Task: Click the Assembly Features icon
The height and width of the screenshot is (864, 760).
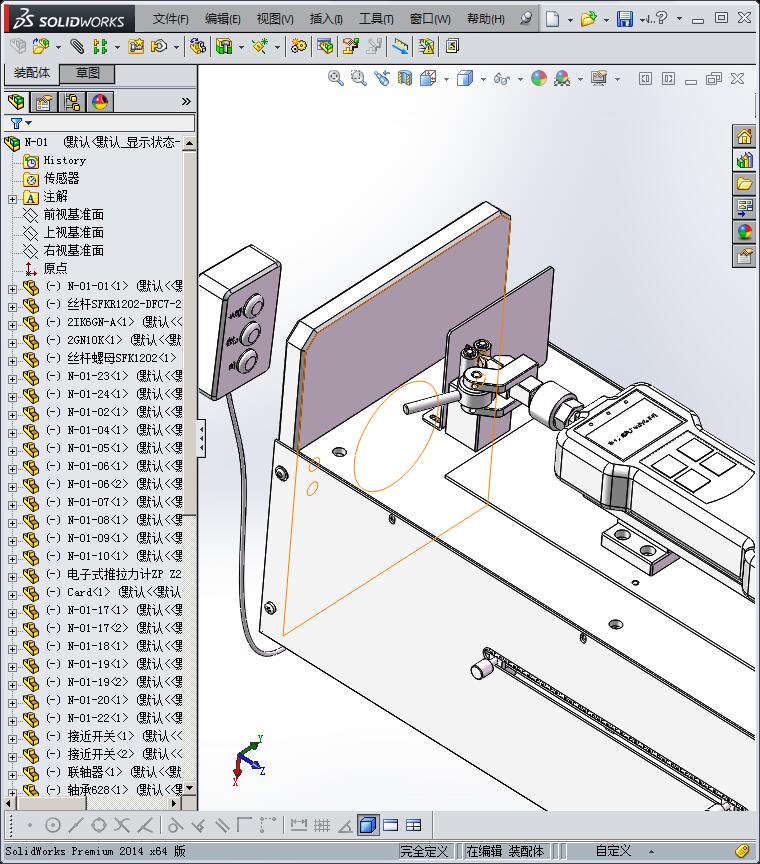Action: click(224, 46)
